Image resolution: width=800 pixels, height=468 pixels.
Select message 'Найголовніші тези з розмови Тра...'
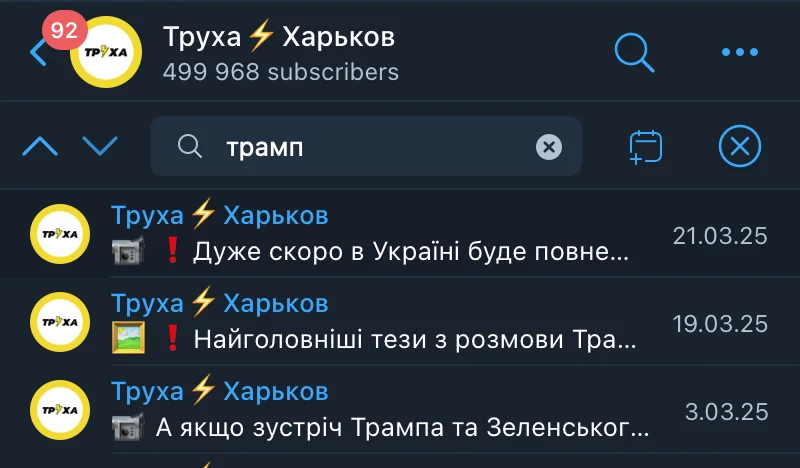click(x=415, y=339)
